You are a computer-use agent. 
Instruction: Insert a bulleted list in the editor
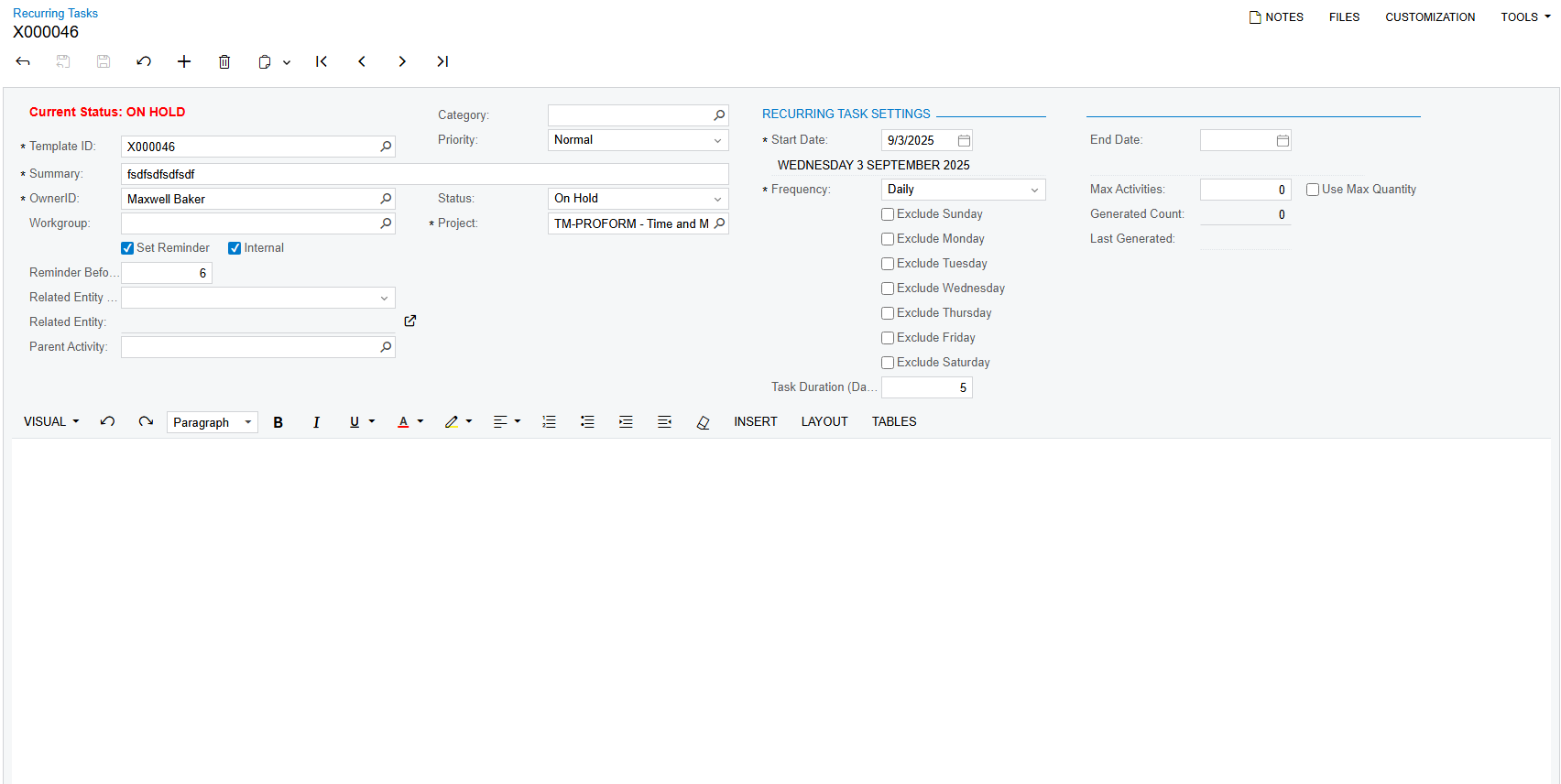pyautogui.click(x=587, y=422)
